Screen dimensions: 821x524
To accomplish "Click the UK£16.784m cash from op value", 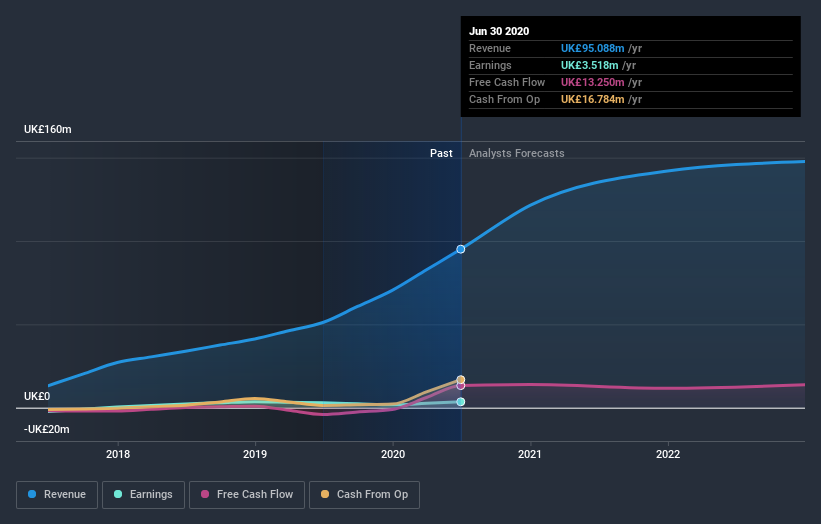I will [592, 99].
